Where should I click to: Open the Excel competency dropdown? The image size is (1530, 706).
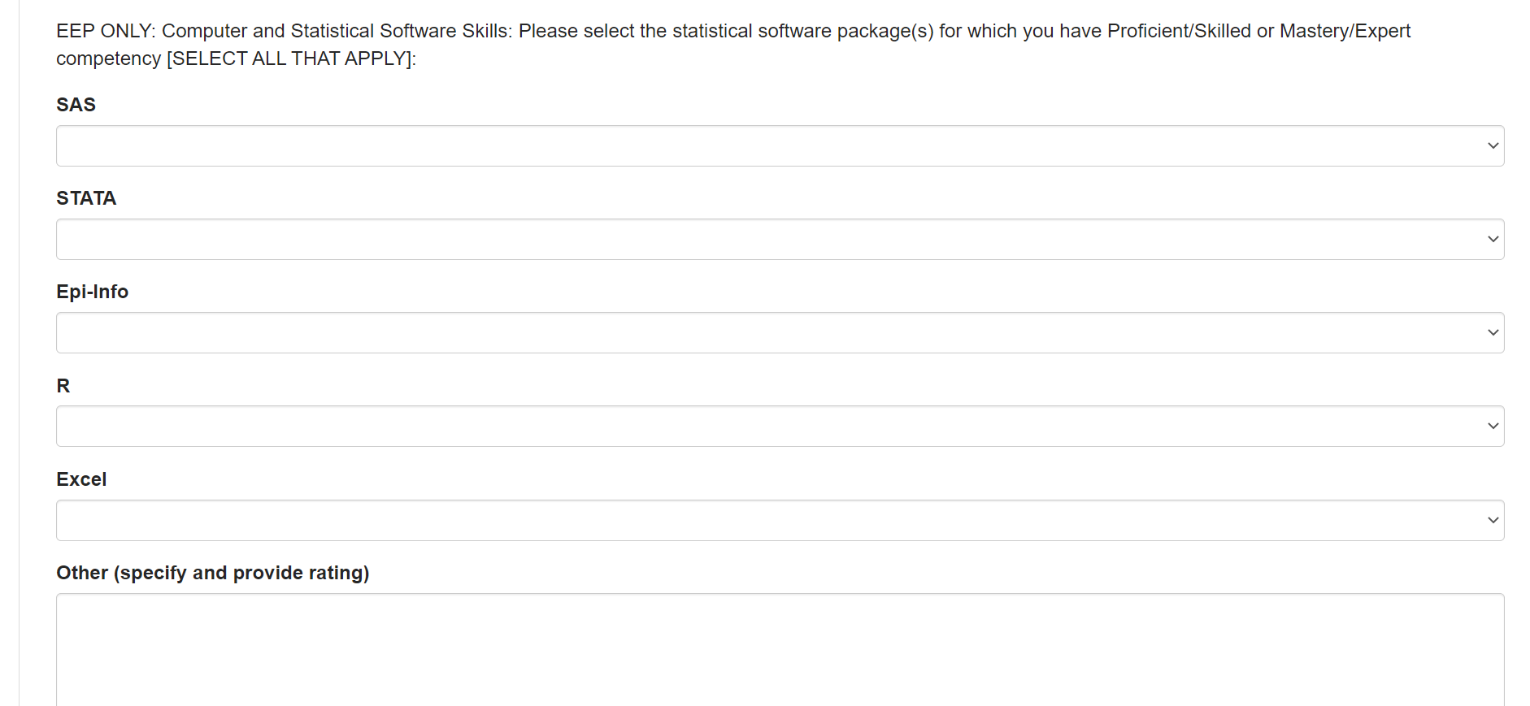tap(780, 520)
